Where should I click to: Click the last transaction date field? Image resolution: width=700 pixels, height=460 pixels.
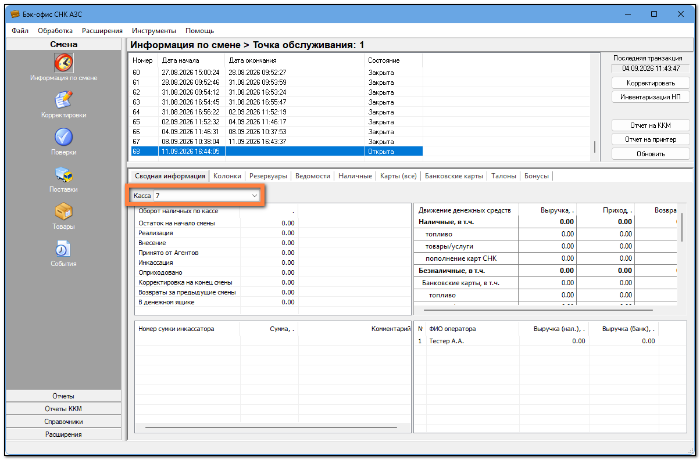click(650, 68)
